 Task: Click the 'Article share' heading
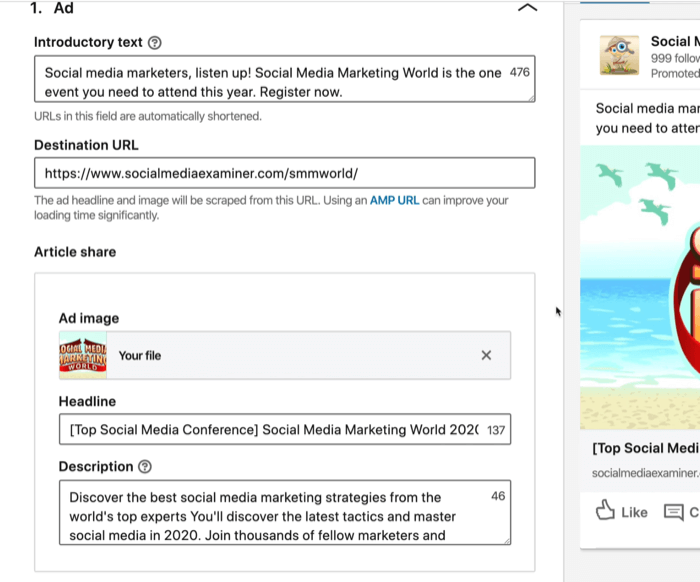(75, 252)
